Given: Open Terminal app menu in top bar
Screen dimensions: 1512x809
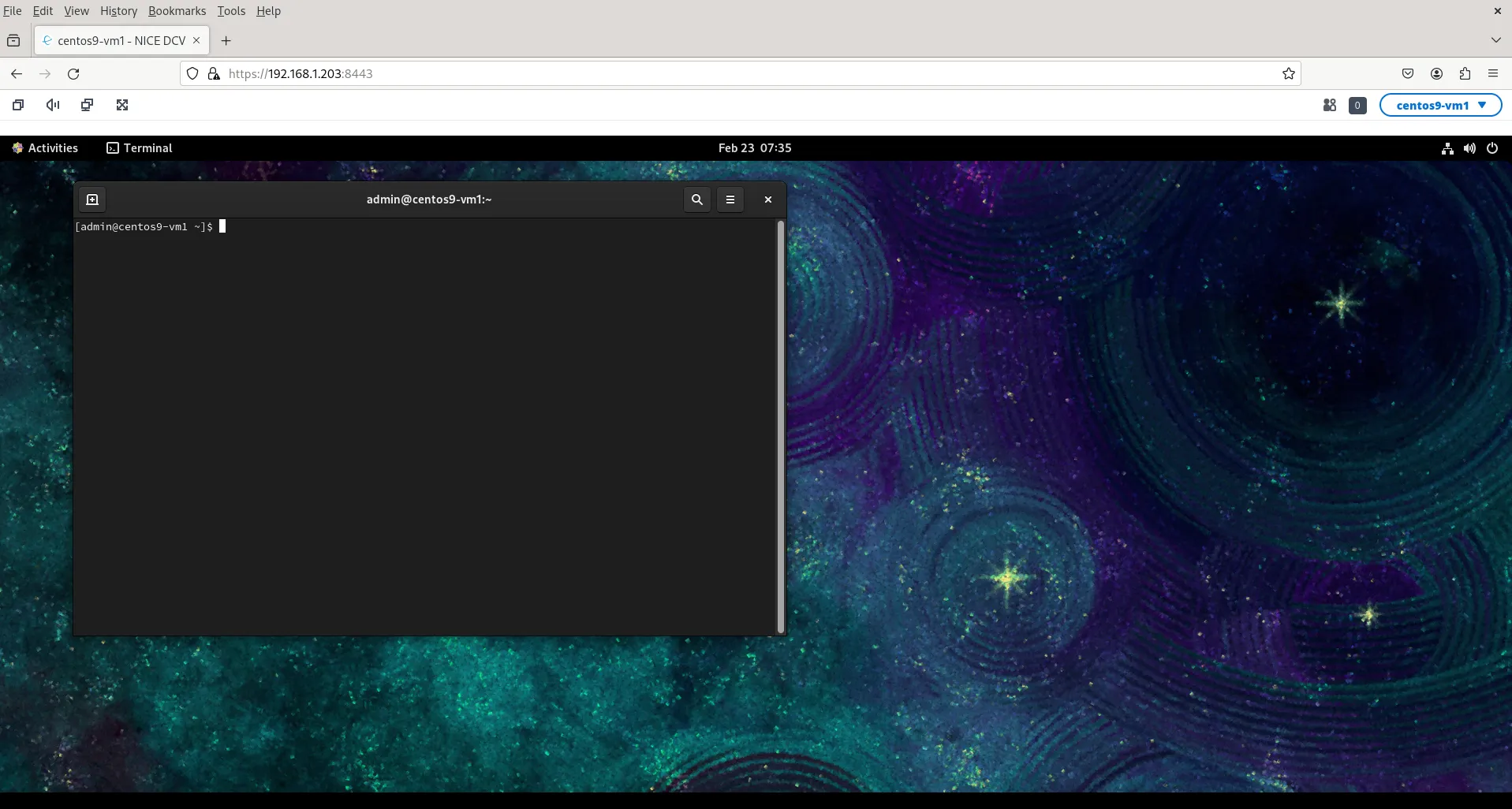Looking at the screenshot, I should (x=140, y=147).
